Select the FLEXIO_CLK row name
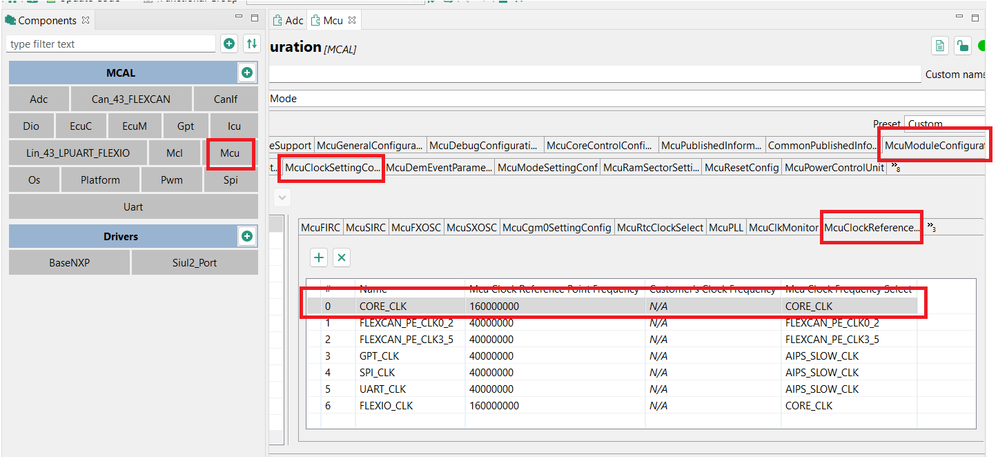Image resolution: width=998 pixels, height=457 pixels. tap(386, 405)
